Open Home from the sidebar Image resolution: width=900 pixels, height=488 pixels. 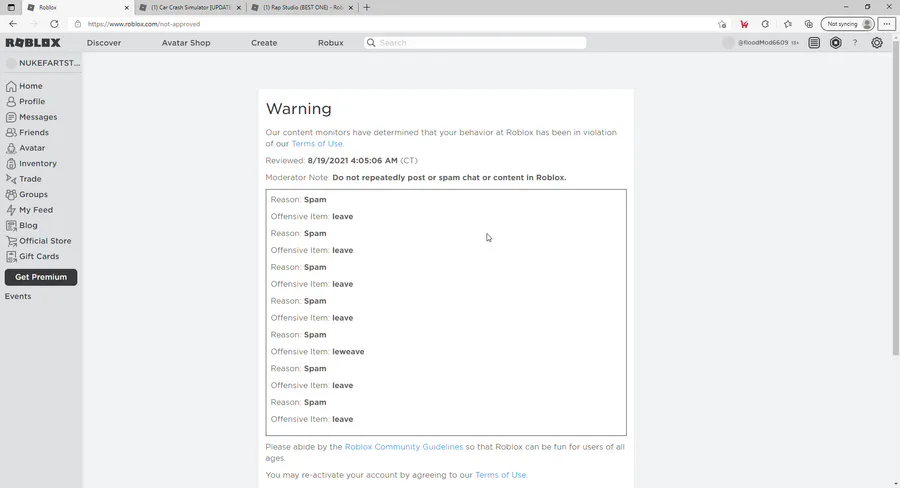coord(24,86)
